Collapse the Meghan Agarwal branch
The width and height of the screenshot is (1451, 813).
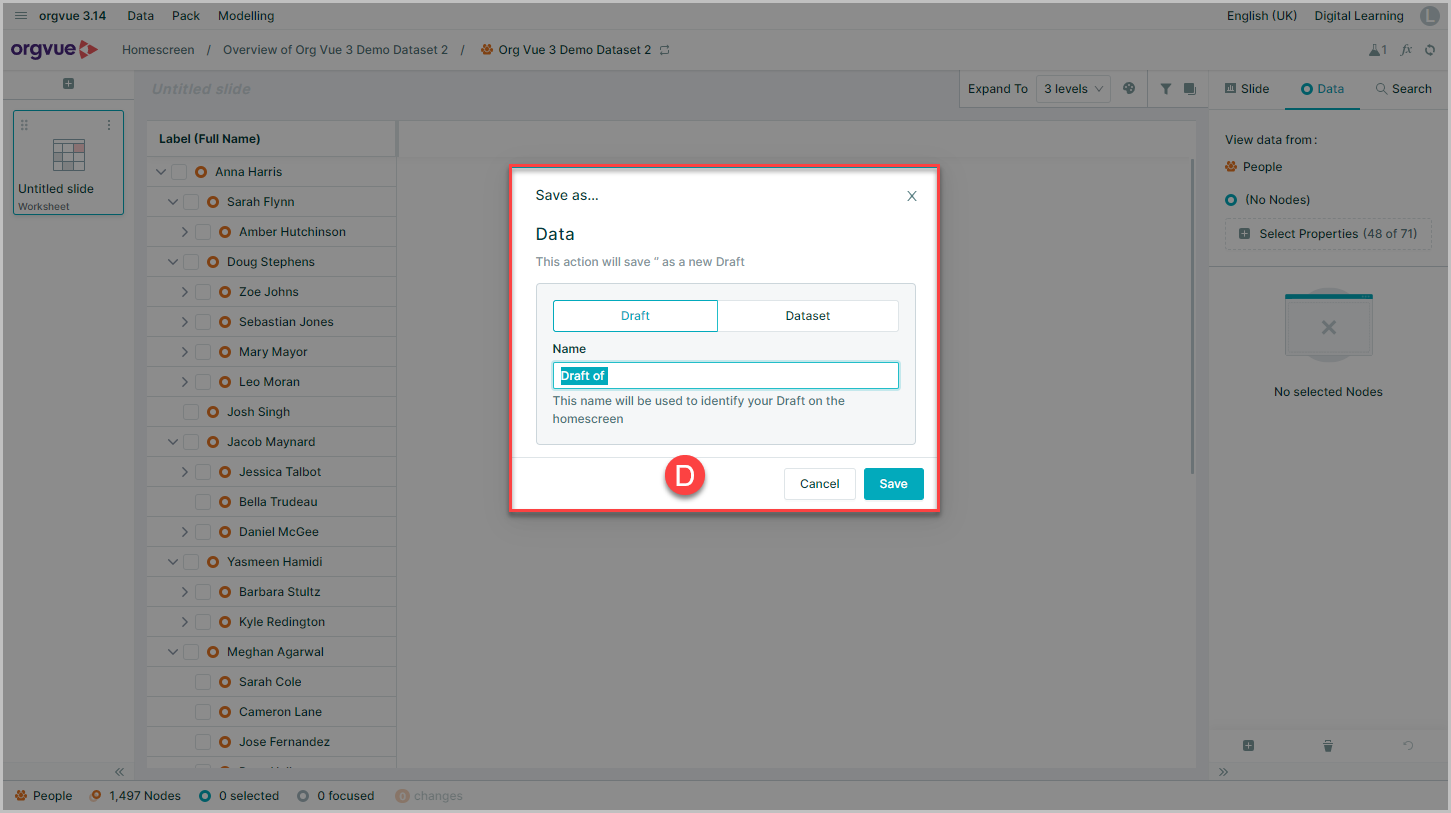pyautogui.click(x=173, y=652)
